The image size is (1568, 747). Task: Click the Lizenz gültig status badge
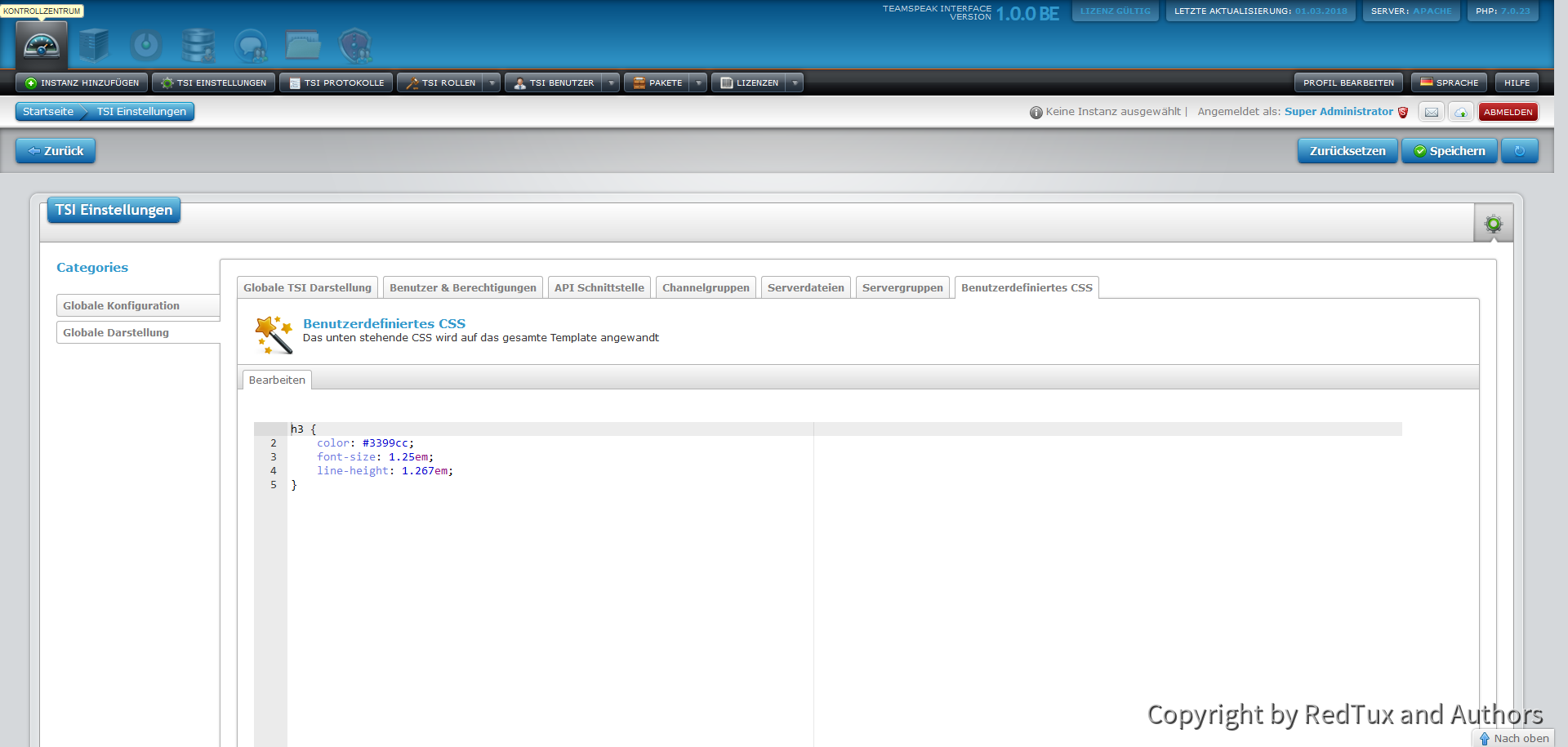tap(1115, 11)
